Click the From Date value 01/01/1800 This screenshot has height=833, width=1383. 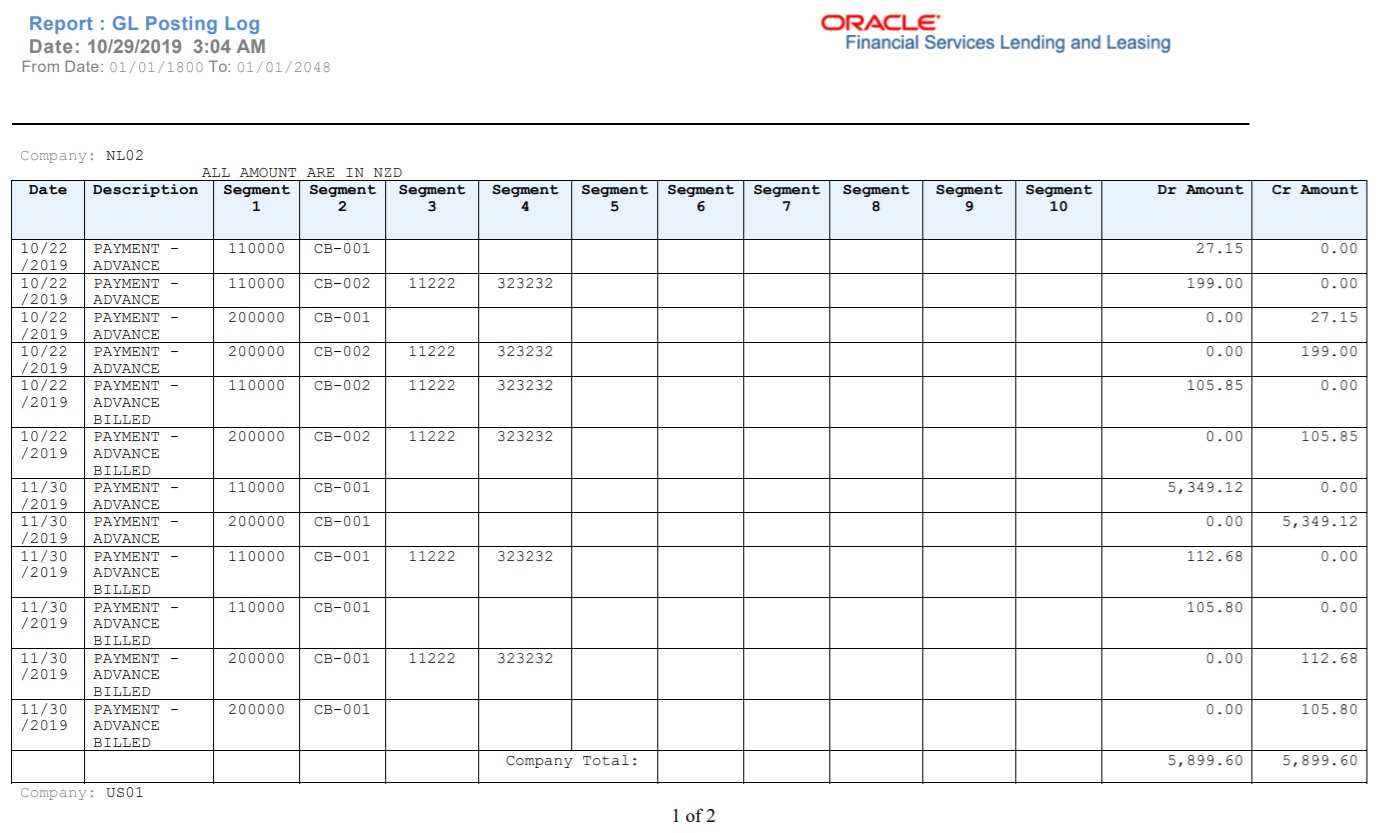156,67
